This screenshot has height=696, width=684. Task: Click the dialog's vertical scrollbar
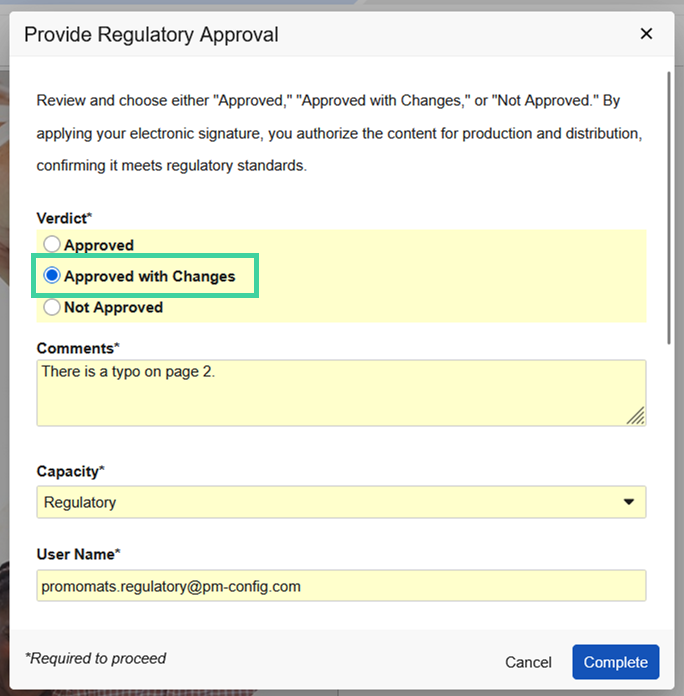tap(669, 207)
